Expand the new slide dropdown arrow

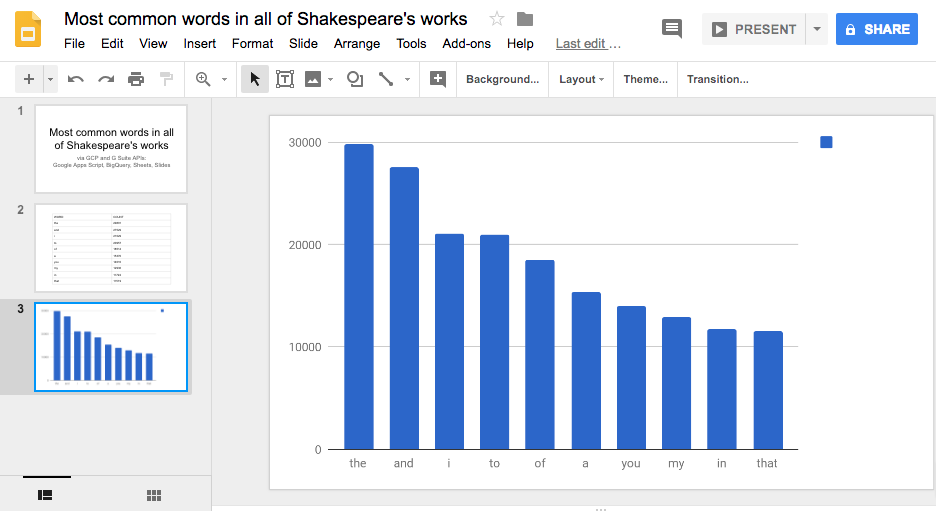(50, 79)
